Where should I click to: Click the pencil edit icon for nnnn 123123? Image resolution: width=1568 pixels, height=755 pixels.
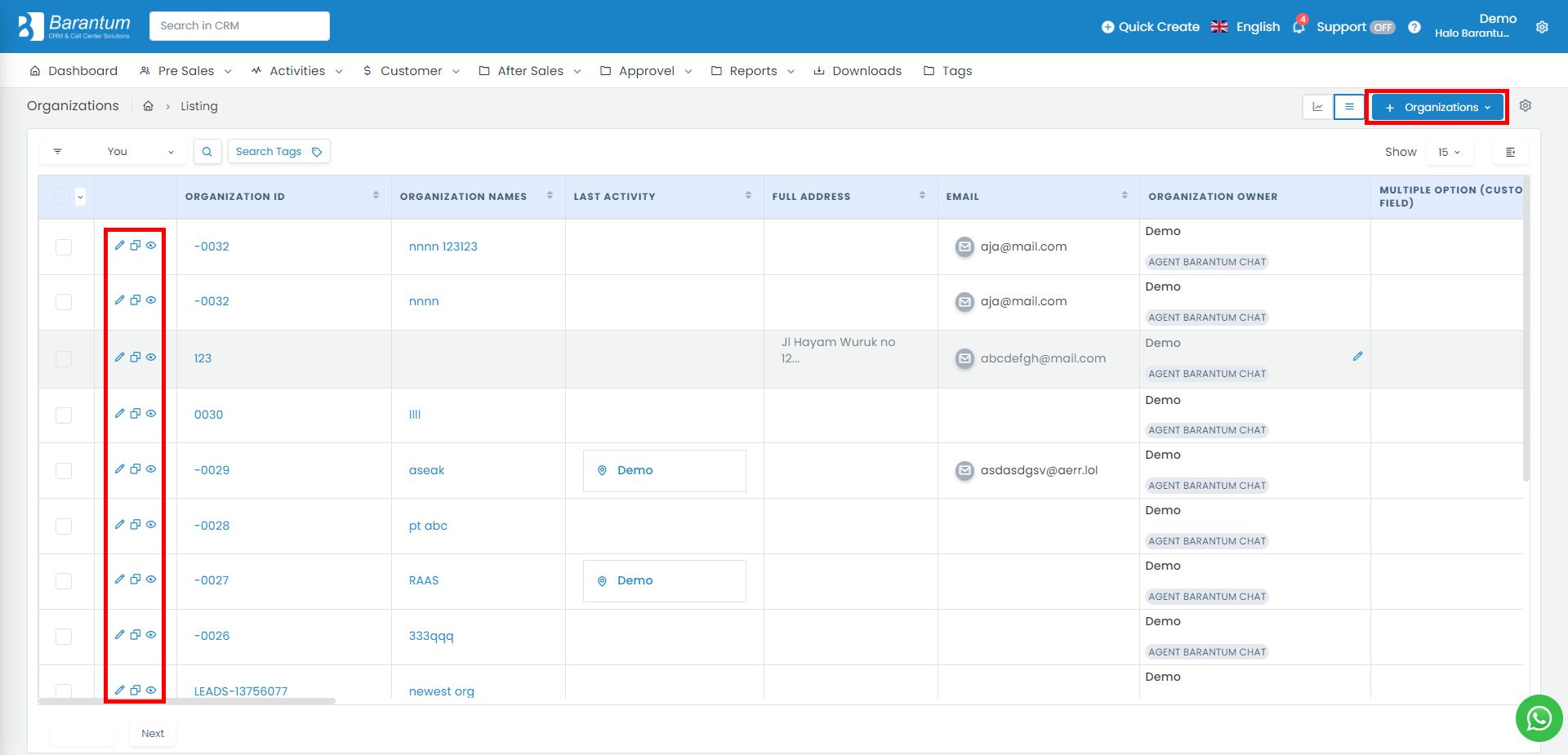coord(120,246)
